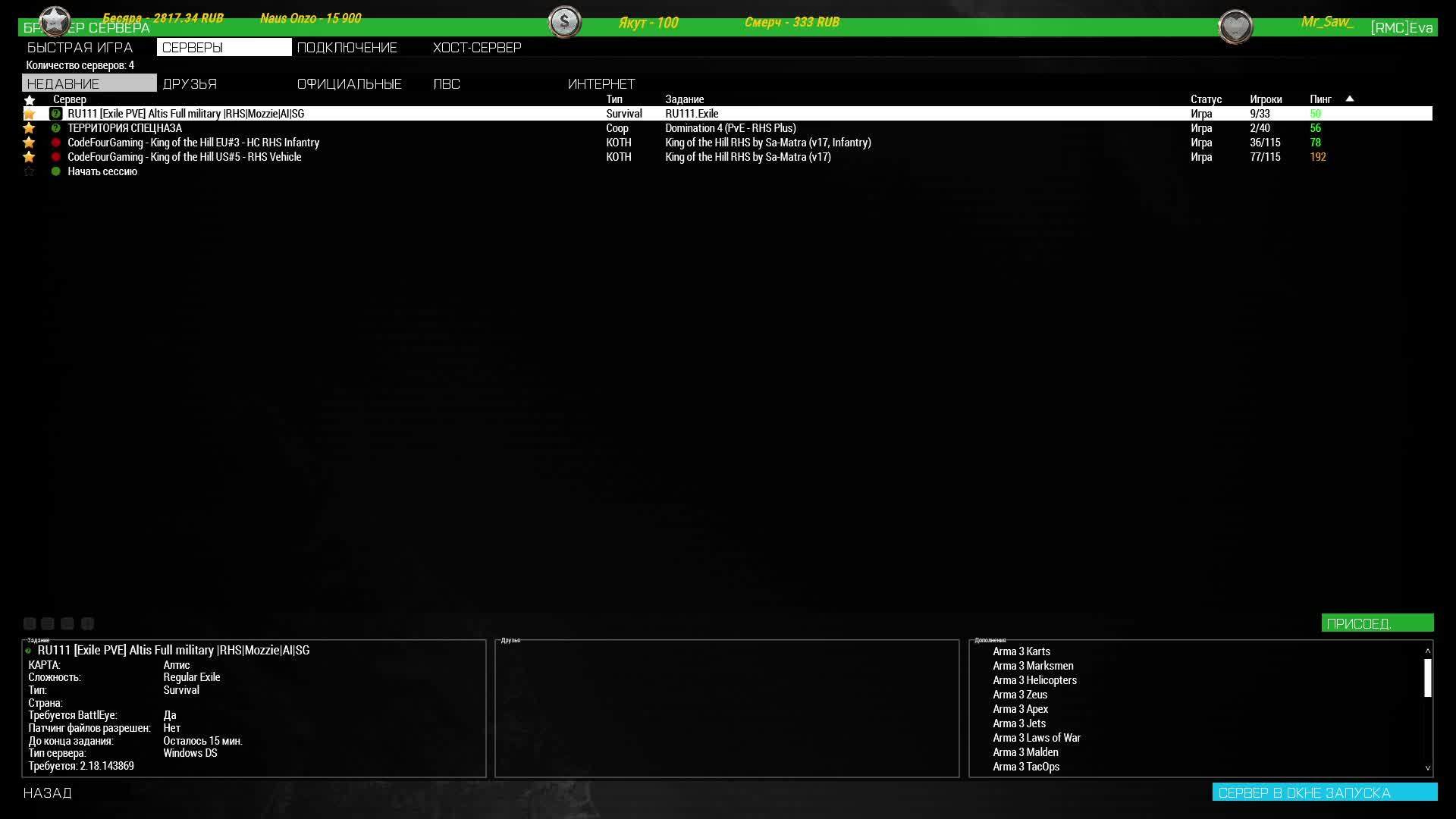The image size is (1456, 819).
Task: Click green status dot beside Начать сессию
Action: coord(55,171)
